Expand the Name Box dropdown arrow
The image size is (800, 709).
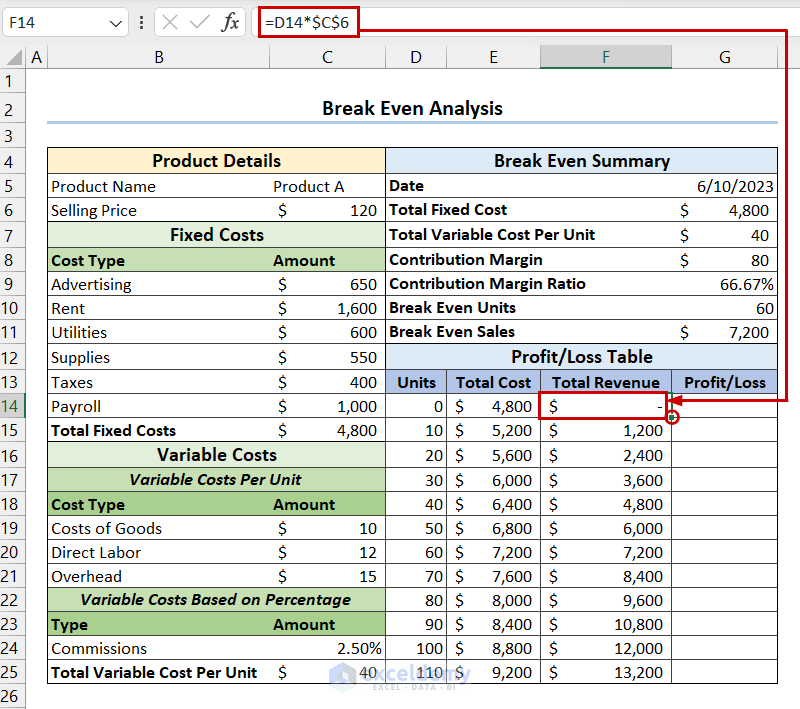click(x=115, y=22)
